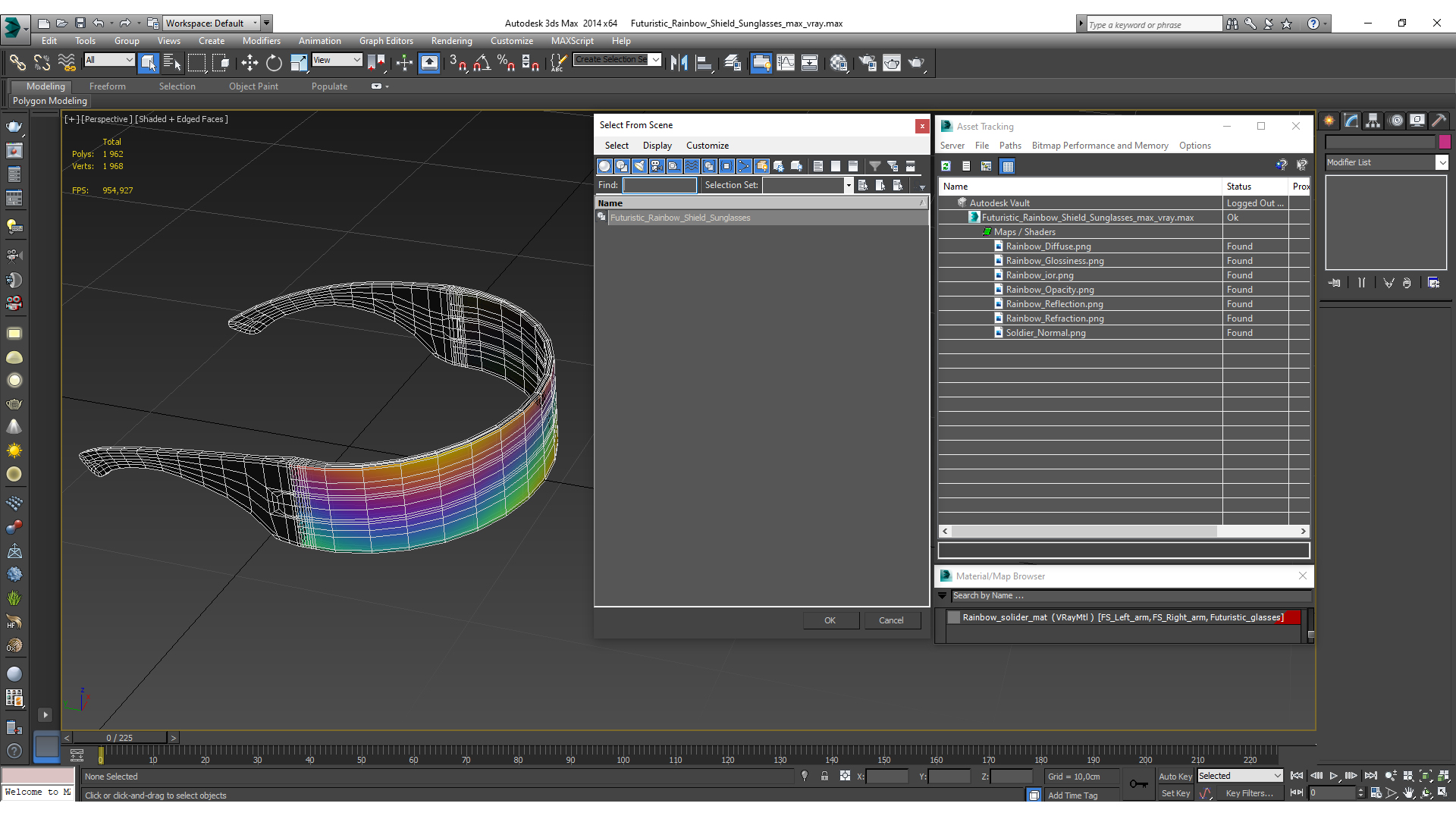Open the Rendering menu
Screen dimensions: 1456x819
pyautogui.click(x=451, y=41)
